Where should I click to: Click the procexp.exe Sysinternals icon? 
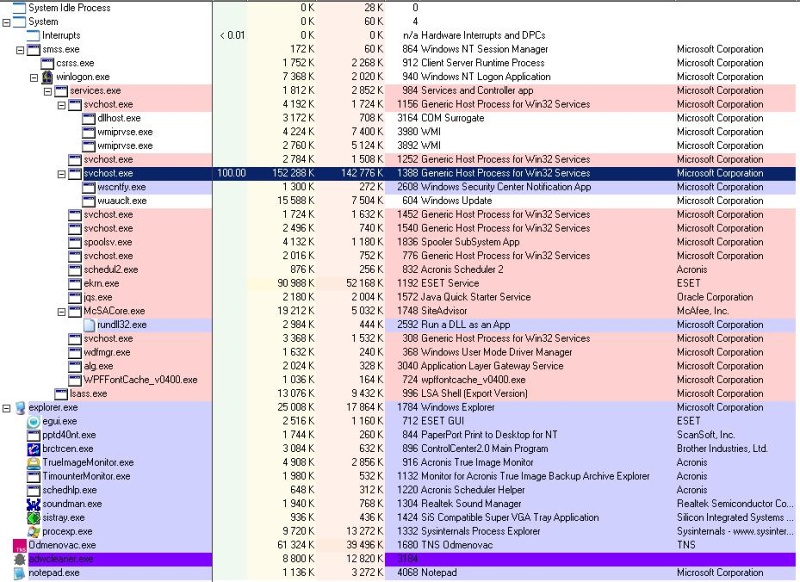[x=34, y=532]
